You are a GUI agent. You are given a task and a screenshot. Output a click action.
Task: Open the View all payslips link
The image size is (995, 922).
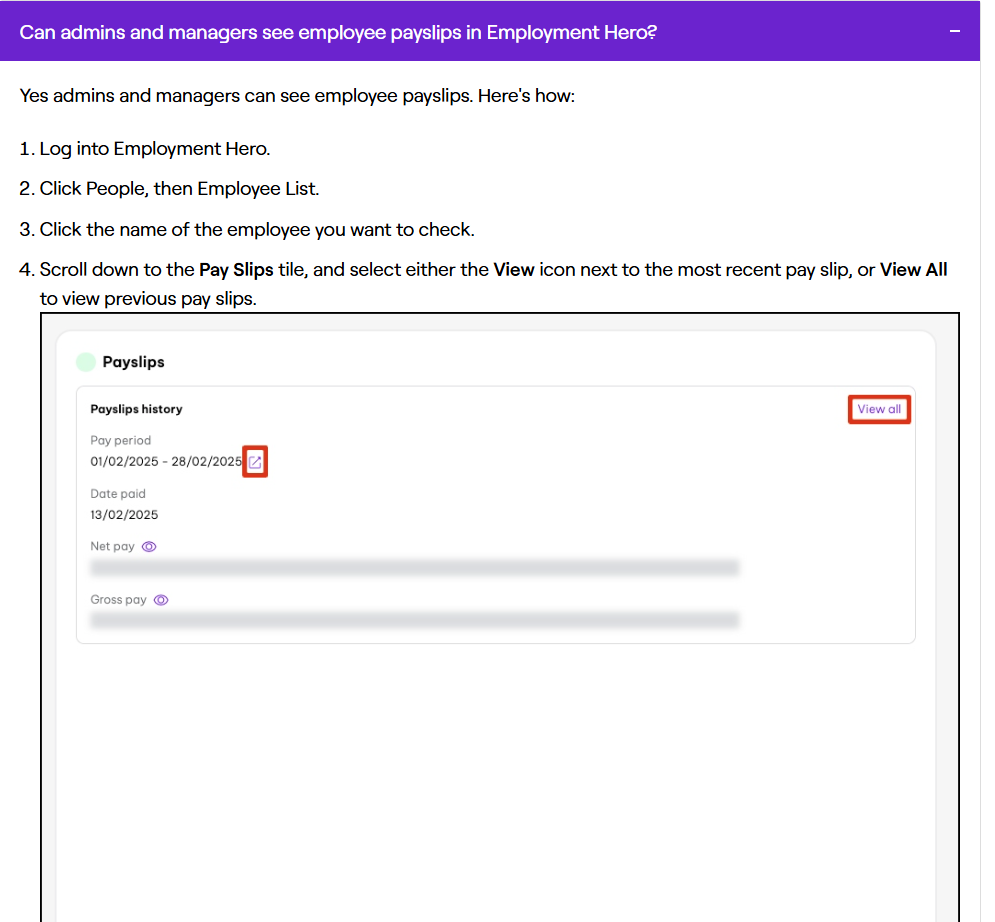[879, 409]
